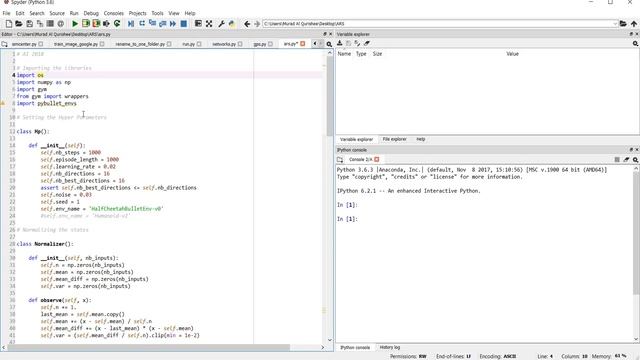Go back to the previous cursor position
The image size is (640, 360).
247,24
